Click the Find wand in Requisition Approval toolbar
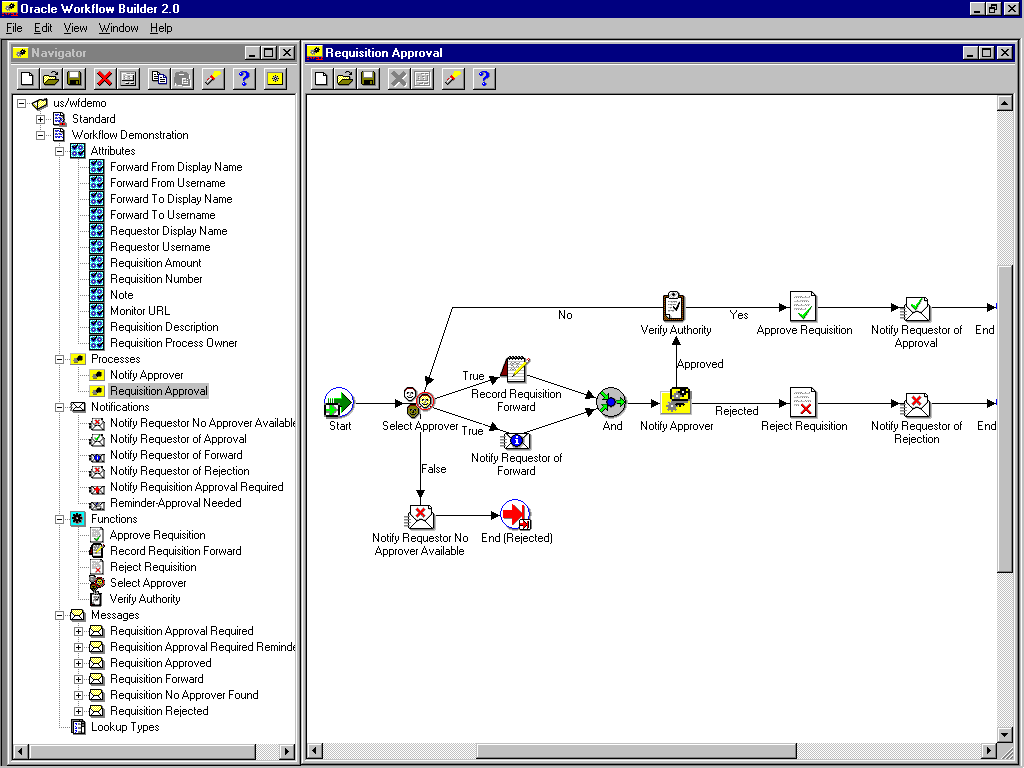 453,79
